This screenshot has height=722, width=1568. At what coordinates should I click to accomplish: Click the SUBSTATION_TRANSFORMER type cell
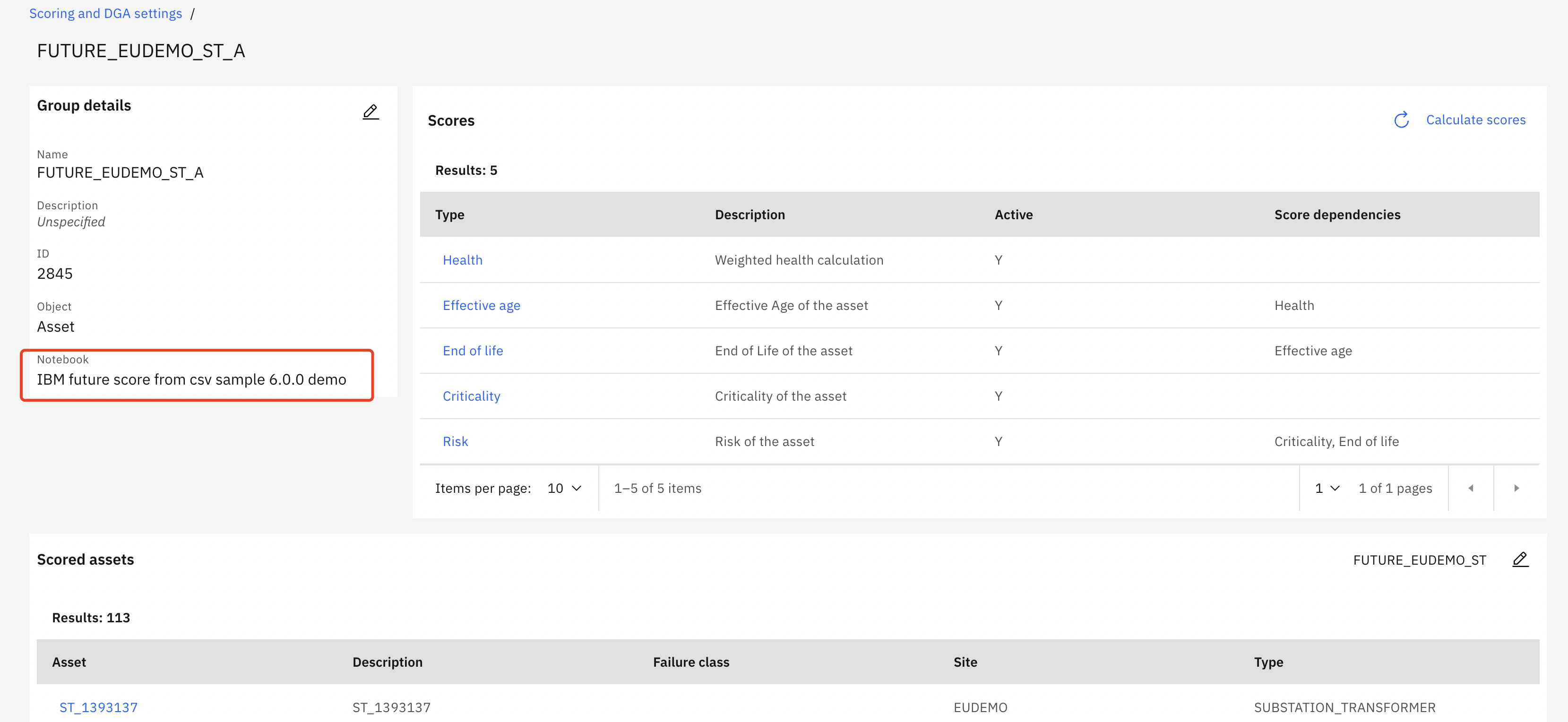pyautogui.click(x=1344, y=707)
